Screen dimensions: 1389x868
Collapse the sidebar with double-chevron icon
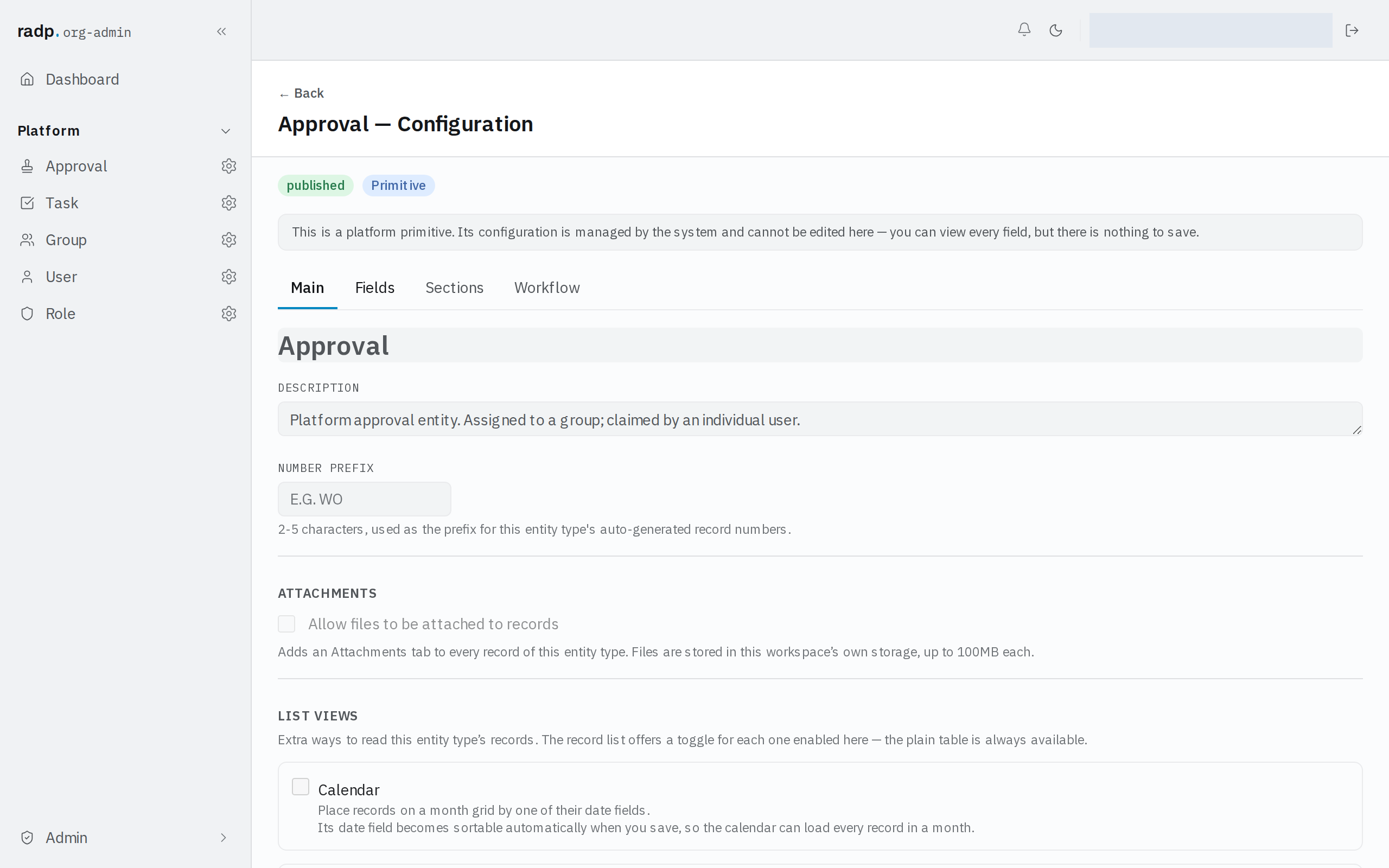click(x=221, y=31)
